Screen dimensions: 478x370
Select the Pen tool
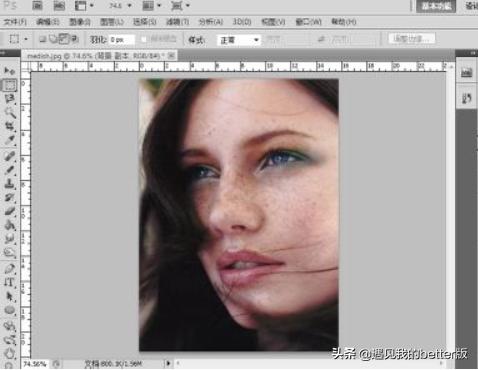click(9, 268)
